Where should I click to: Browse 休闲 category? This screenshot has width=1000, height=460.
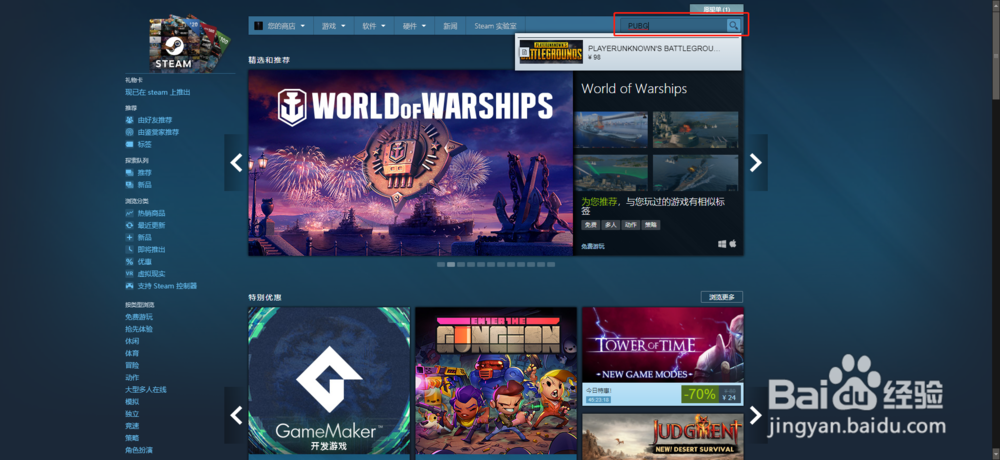(132, 341)
